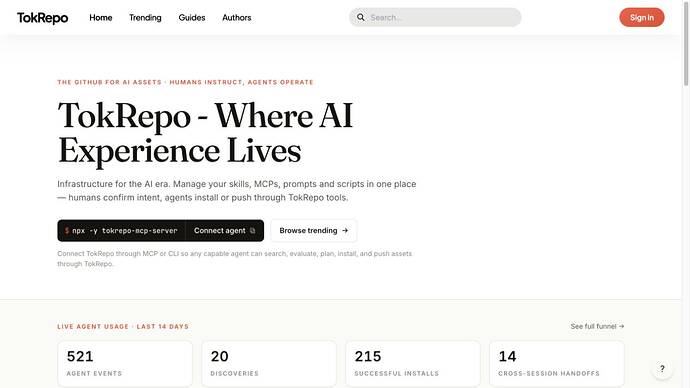Go to the Trending page
690x388 pixels.
click(x=145, y=18)
